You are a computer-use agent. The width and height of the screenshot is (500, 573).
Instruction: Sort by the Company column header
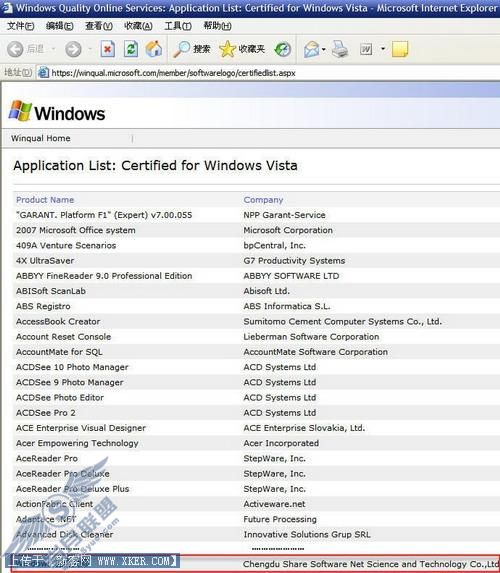coord(264,200)
